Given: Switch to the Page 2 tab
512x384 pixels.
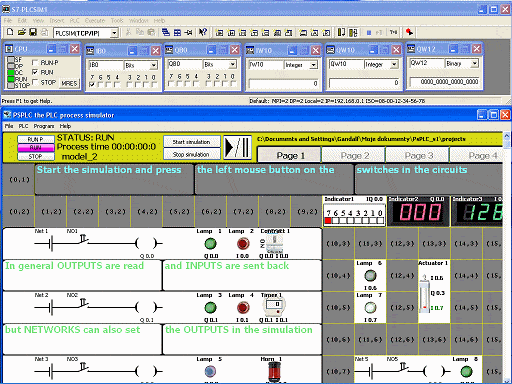Looking at the screenshot, I should point(354,155).
